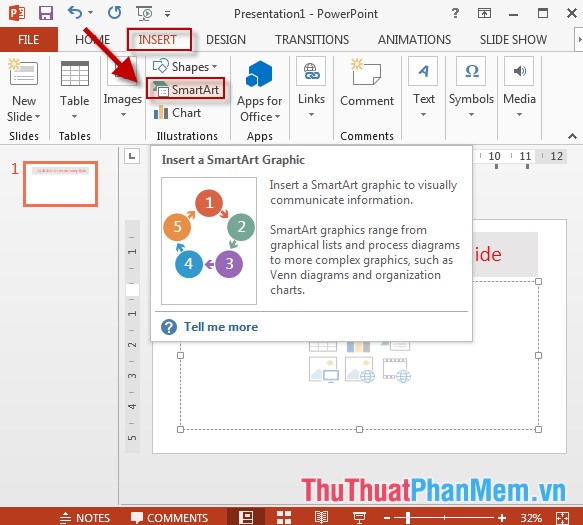Insert a Chart from Illustrations group
Image resolution: width=583 pixels, height=525 pixels.
point(178,113)
